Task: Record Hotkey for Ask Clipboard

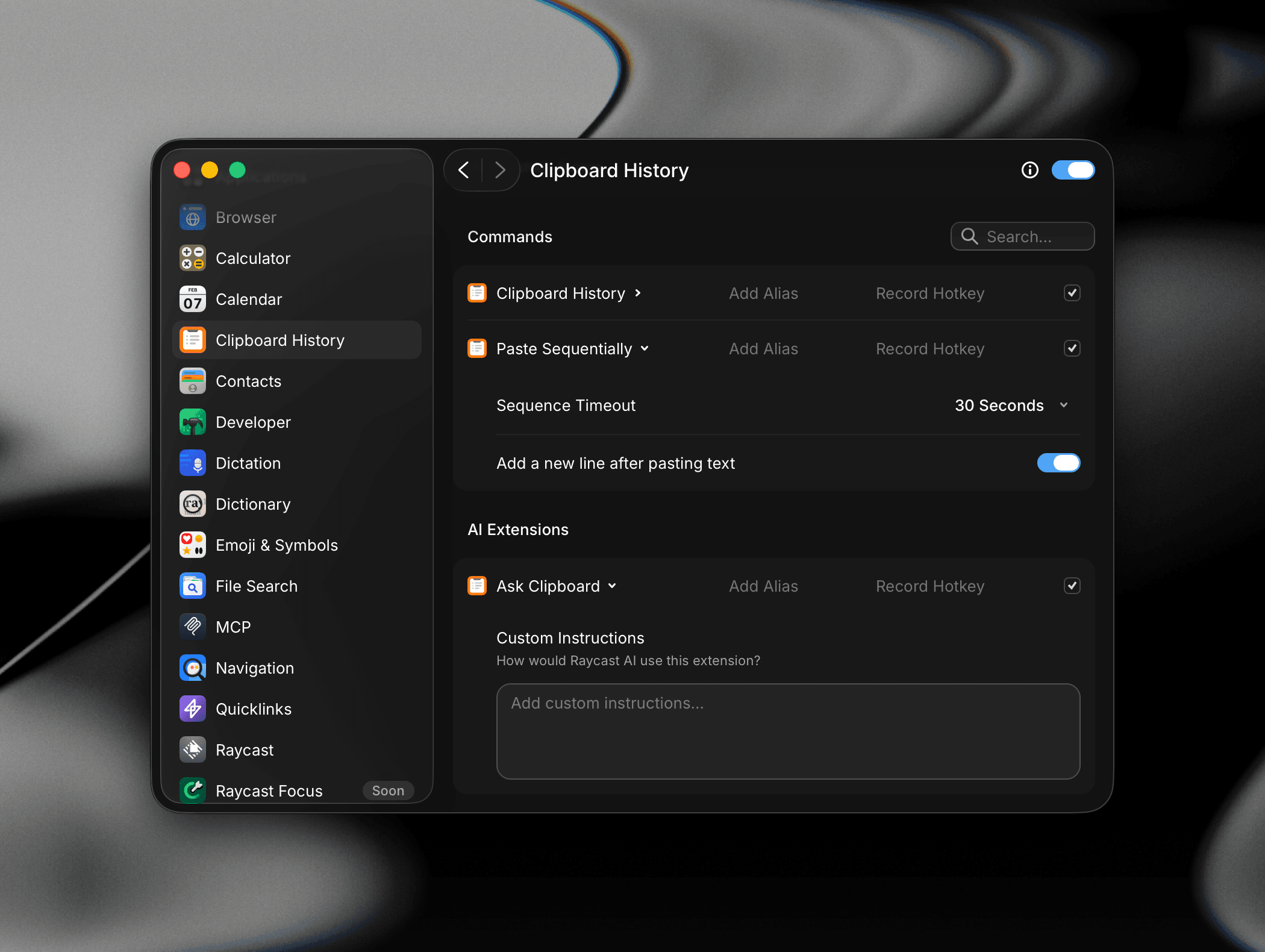Action: (930, 586)
